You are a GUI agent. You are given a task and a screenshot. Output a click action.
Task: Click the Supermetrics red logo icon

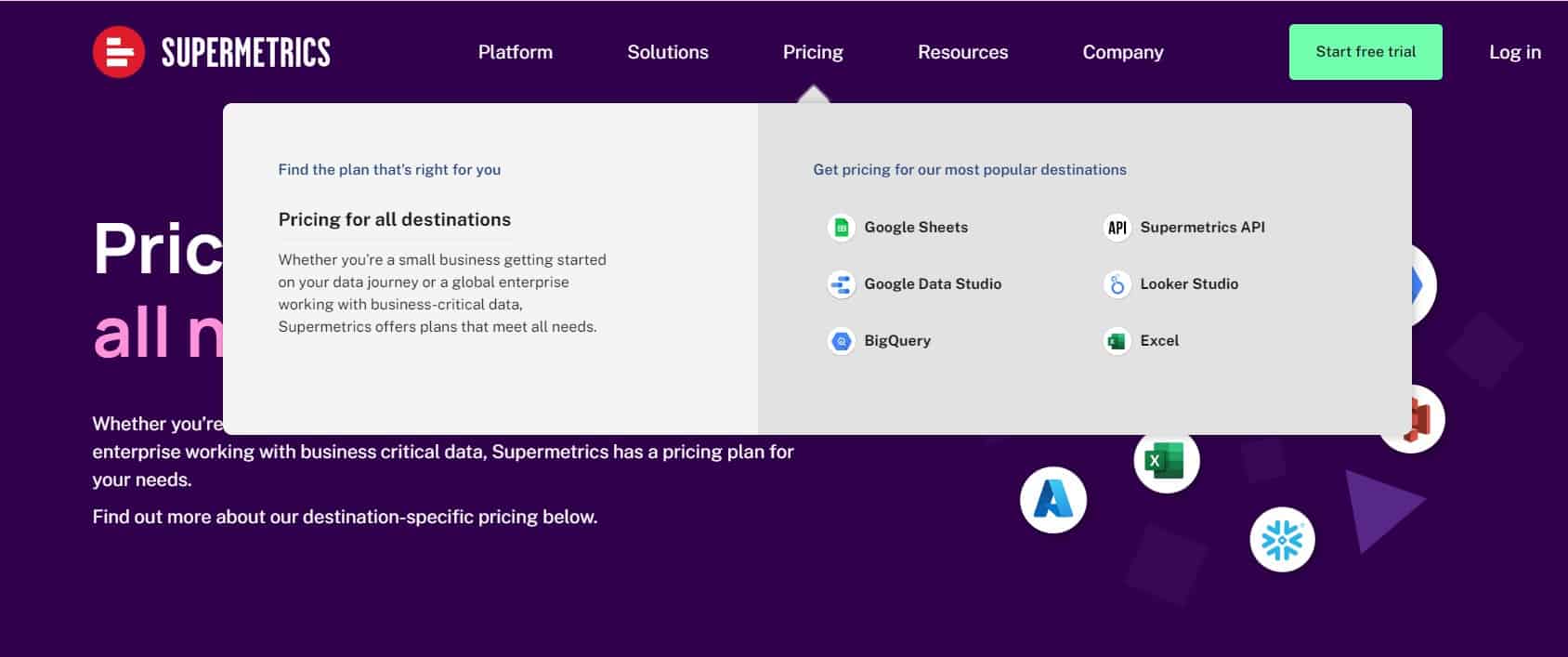tap(119, 52)
